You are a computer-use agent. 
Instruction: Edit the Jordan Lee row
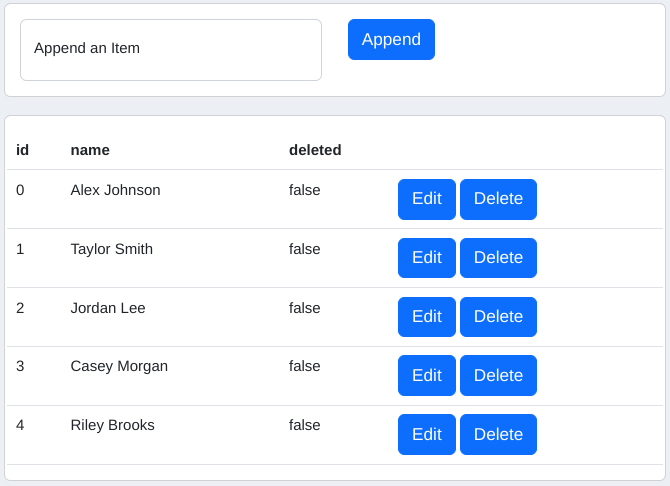coord(427,317)
